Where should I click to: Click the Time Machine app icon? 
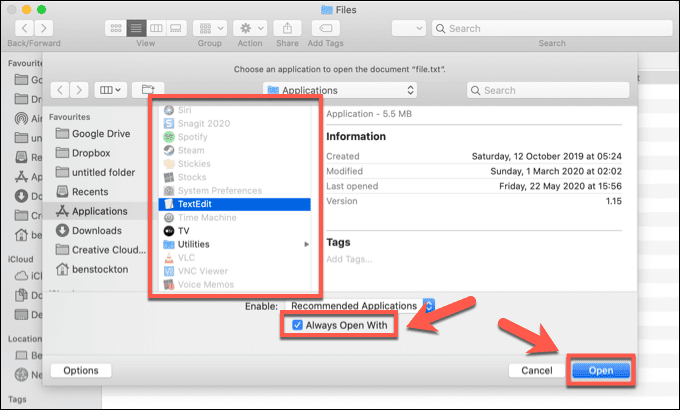[169, 218]
